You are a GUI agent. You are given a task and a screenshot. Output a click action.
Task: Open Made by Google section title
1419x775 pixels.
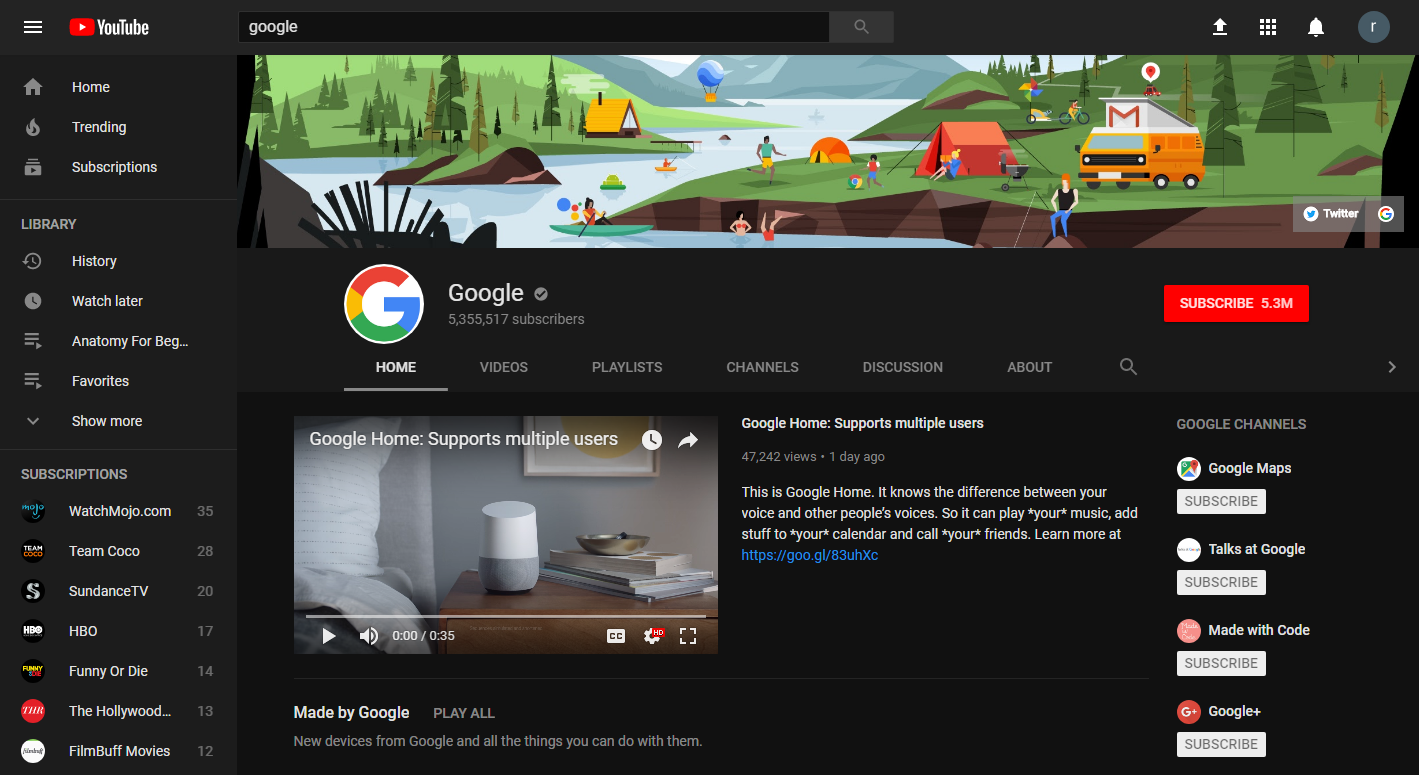tap(352, 713)
